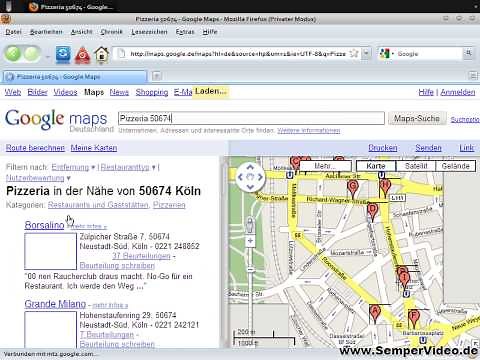
Task: Open the Mehr... map options button
Action: (x=326, y=166)
